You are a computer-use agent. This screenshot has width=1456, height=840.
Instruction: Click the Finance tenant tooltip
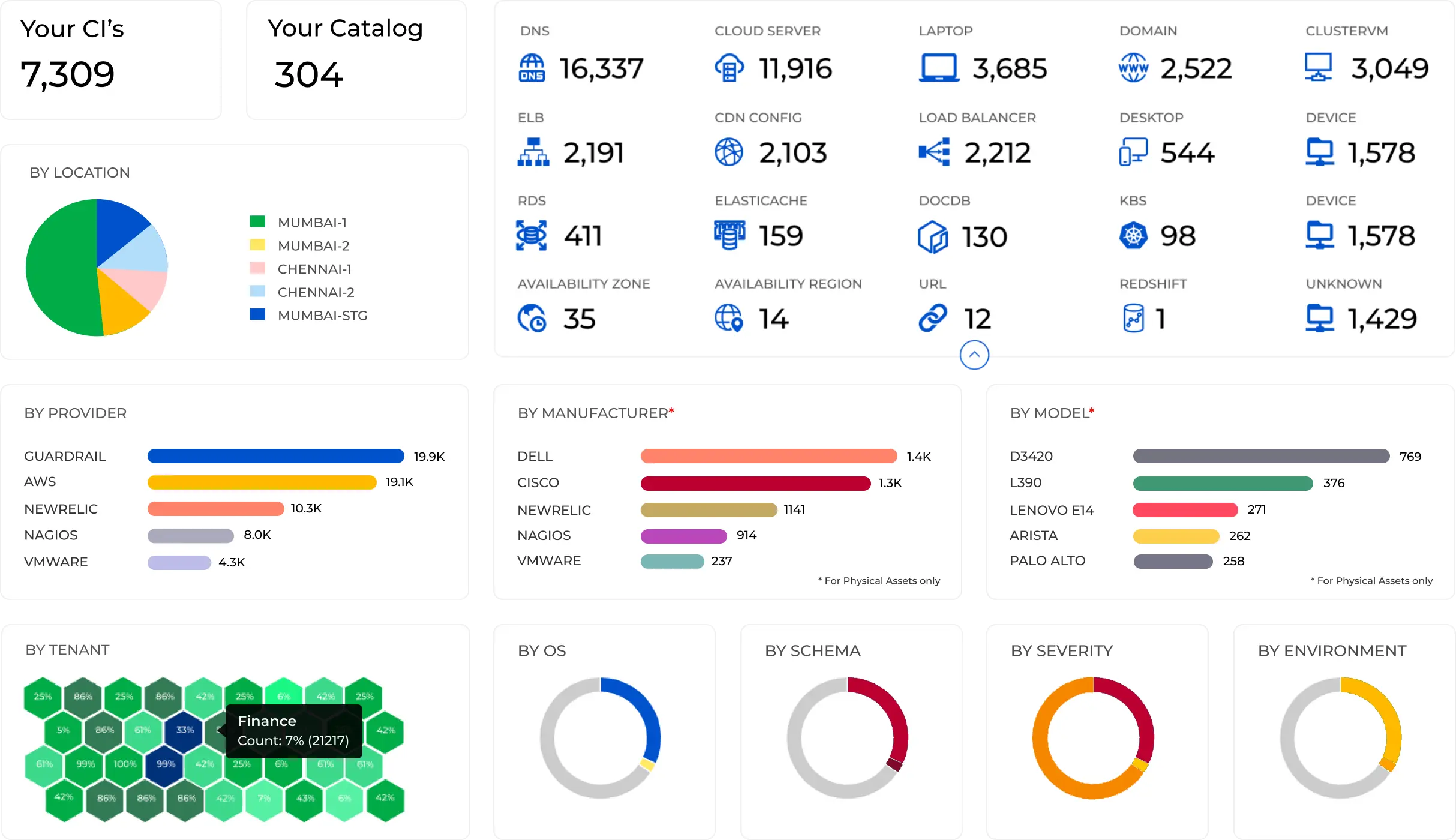(293, 730)
